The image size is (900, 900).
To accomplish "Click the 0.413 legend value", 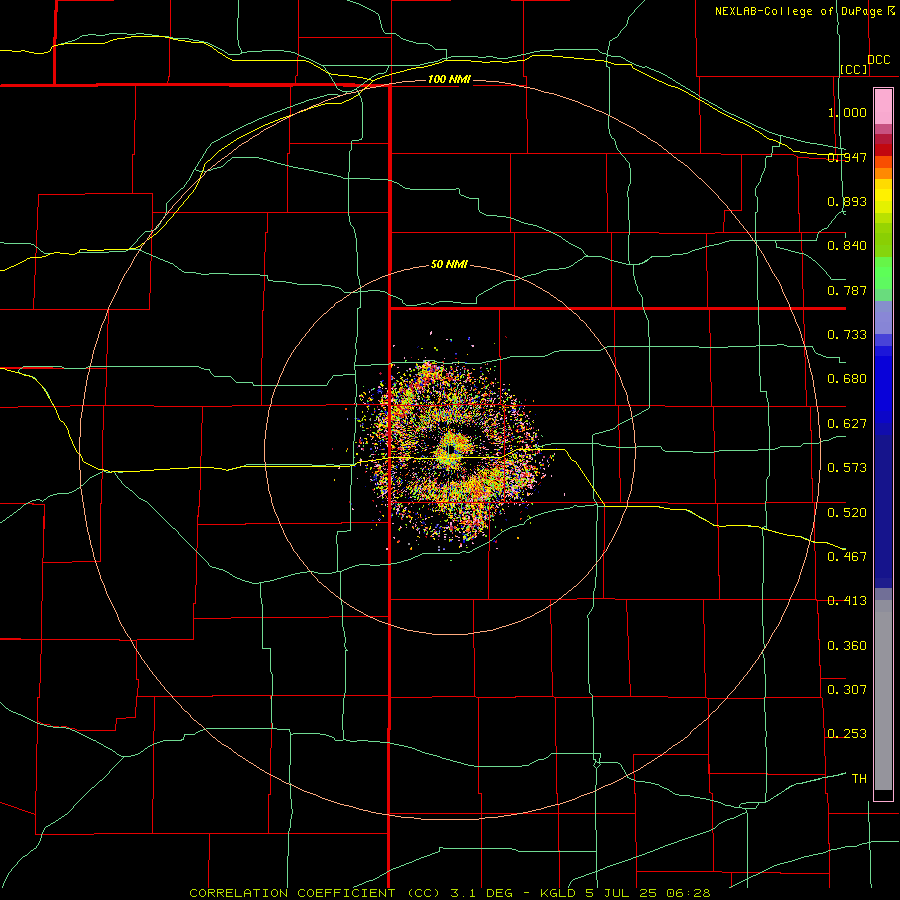I will (x=847, y=601).
